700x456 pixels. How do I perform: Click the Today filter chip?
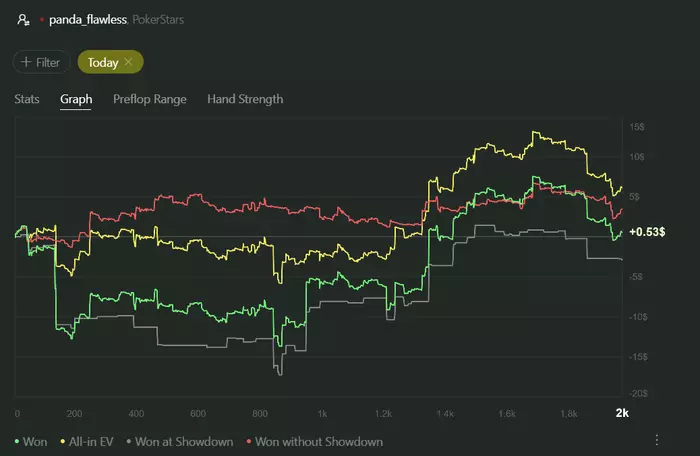coord(103,62)
